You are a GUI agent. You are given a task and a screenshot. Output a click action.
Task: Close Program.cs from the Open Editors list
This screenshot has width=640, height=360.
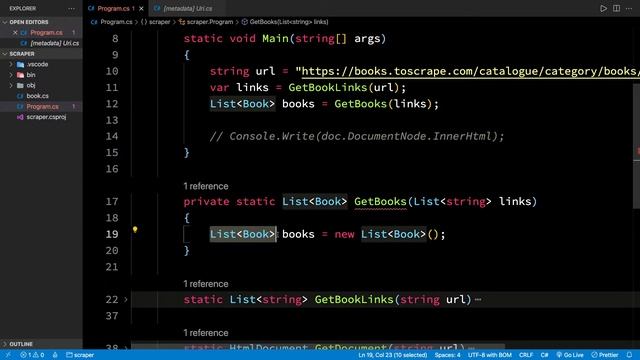(15, 33)
